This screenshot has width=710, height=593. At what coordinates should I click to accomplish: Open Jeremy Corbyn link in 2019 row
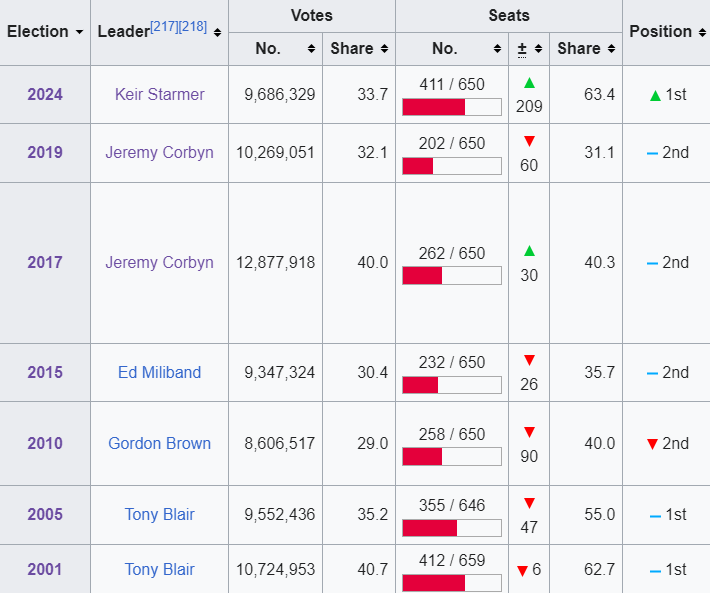[x=159, y=153]
